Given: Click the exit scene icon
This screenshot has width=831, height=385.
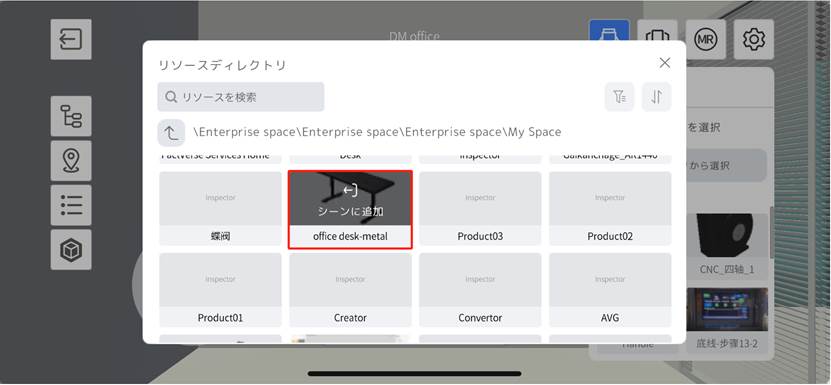Looking at the screenshot, I should coord(71,39).
